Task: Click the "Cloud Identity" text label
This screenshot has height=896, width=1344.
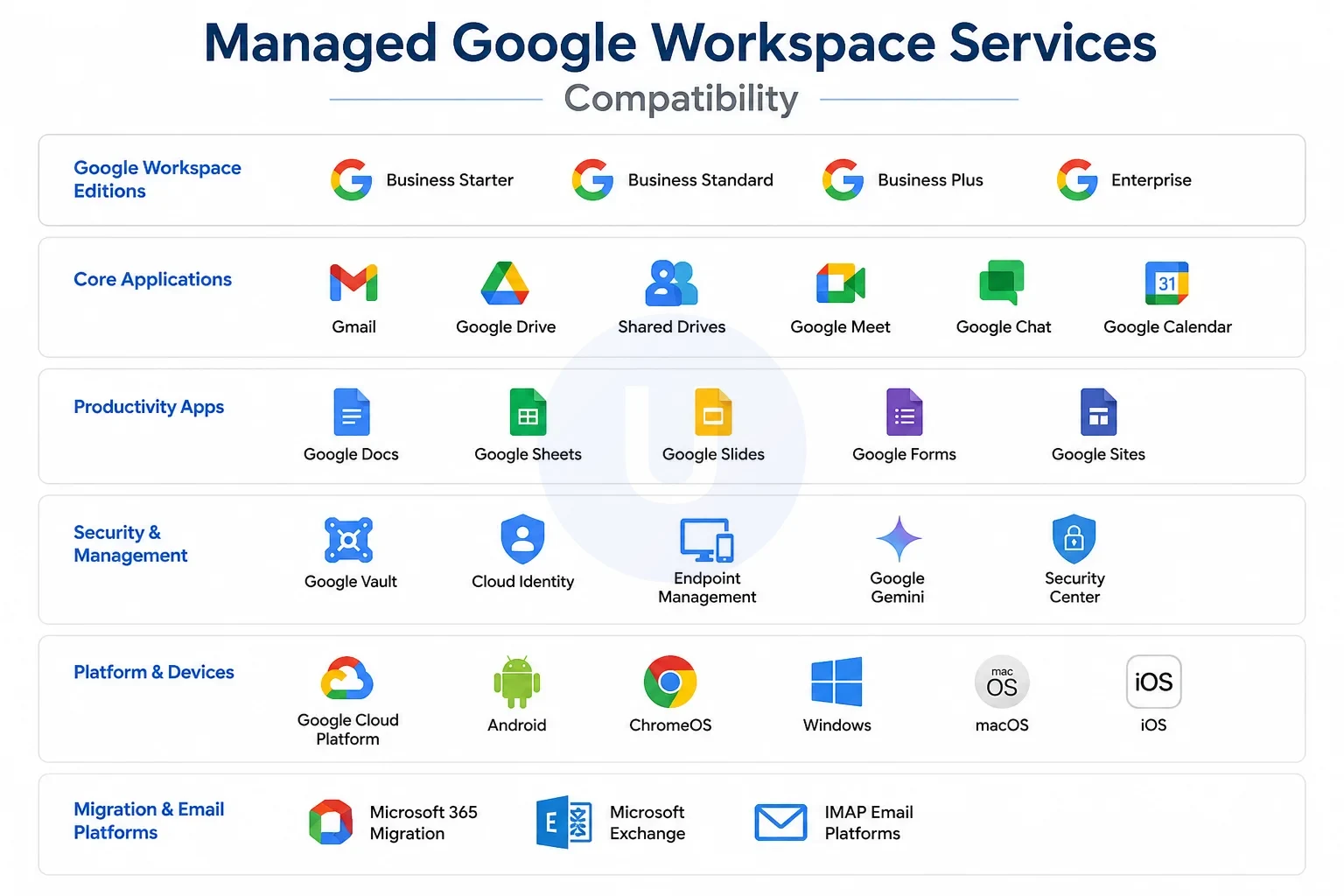Action: (523, 582)
